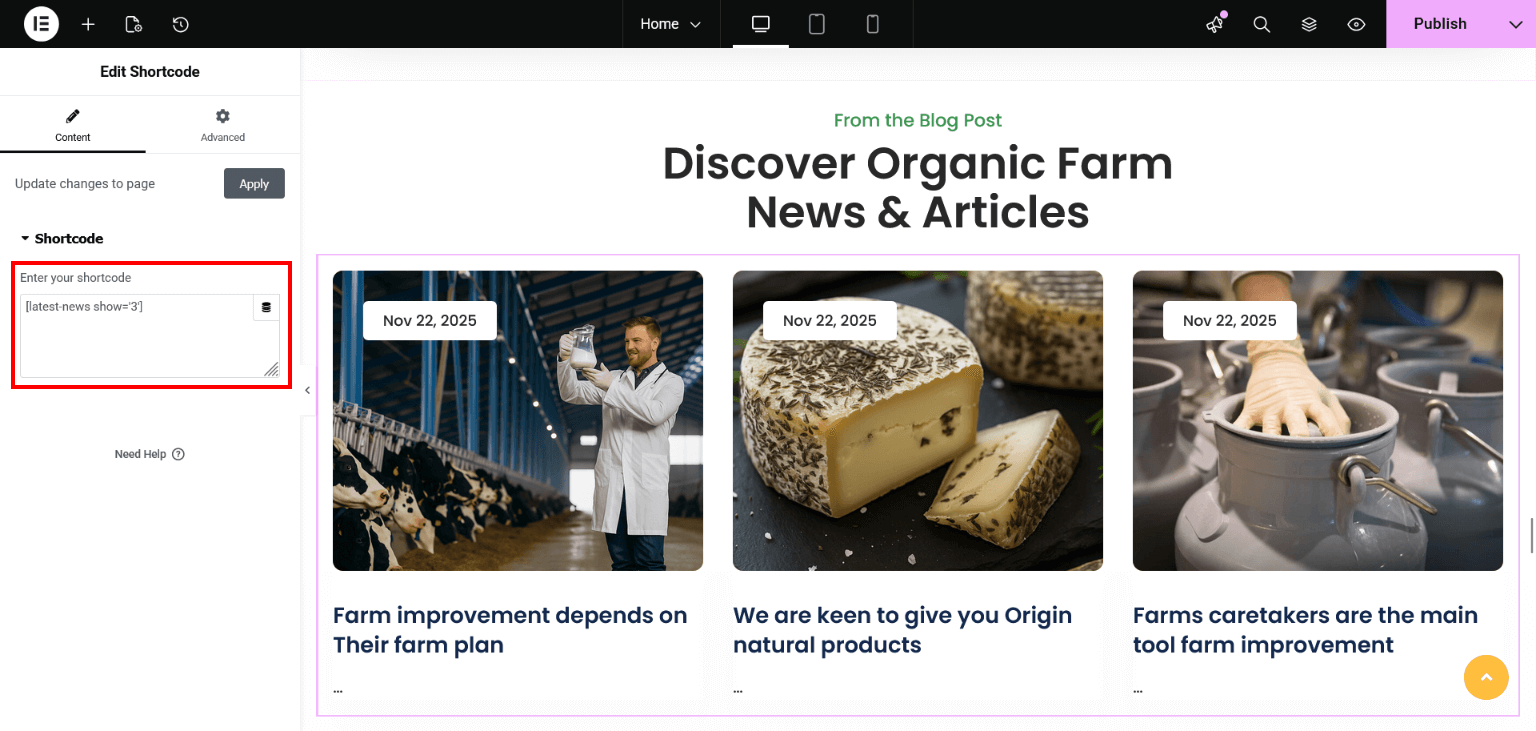
Task: Switch to the desktop device view
Action: pyautogui.click(x=761, y=24)
